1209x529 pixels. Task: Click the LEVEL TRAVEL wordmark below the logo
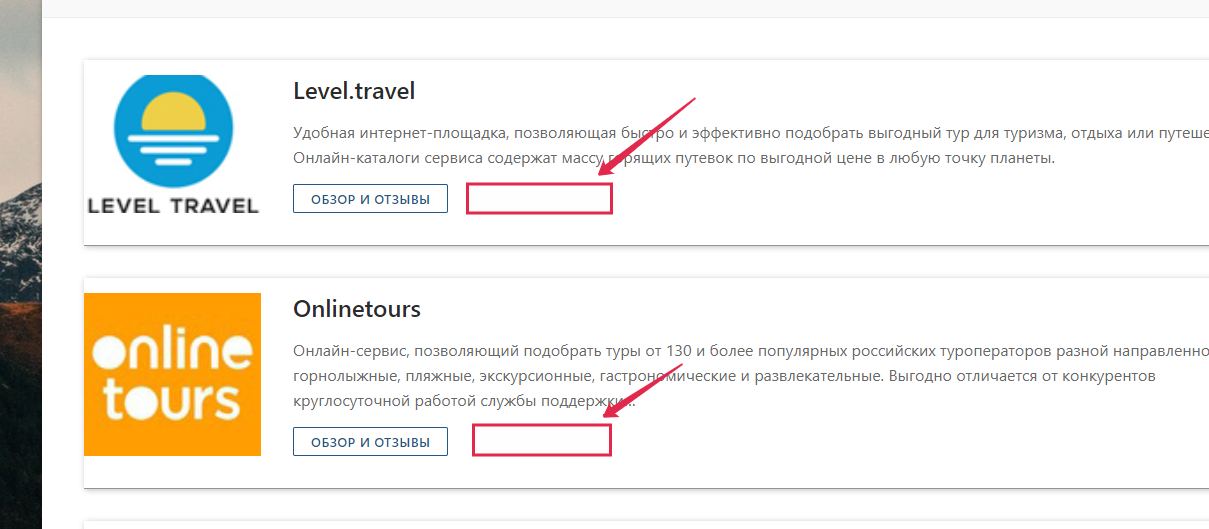pyautogui.click(x=173, y=206)
